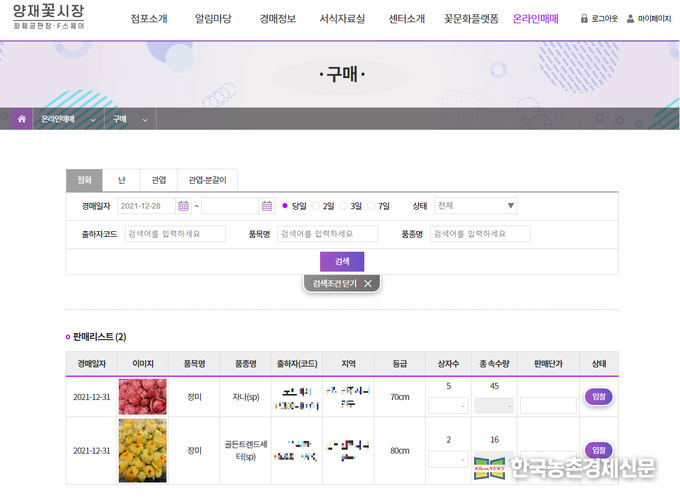Click 골든트렌드세터(sp) variety name cell
This screenshot has height=504, width=680.
point(246,450)
